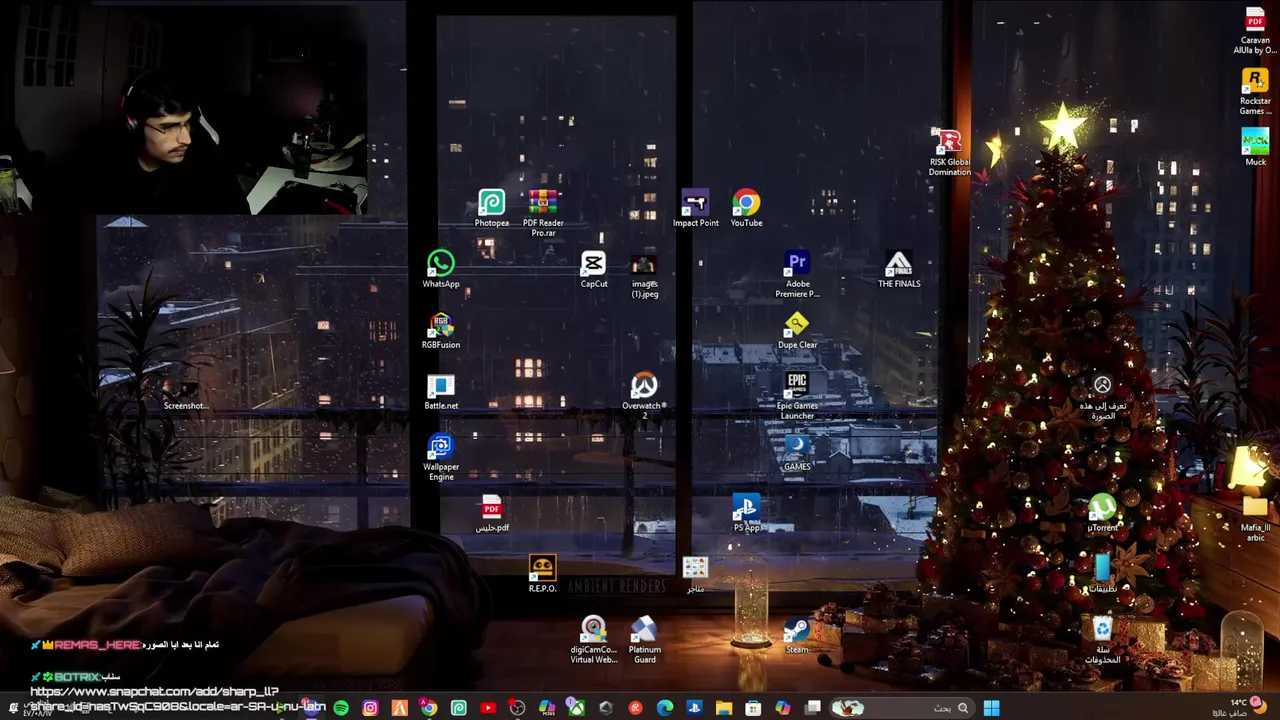Launch the RGBFusion desktop icon
The image size is (1280, 720).
pyautogui.click(x=441, y=331)
